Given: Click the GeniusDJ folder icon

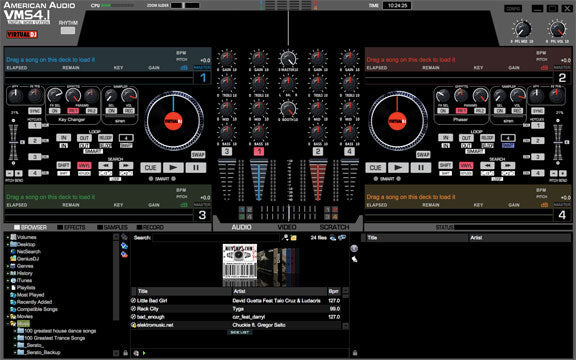Looking at the screenshot, I should click(13, 259).
